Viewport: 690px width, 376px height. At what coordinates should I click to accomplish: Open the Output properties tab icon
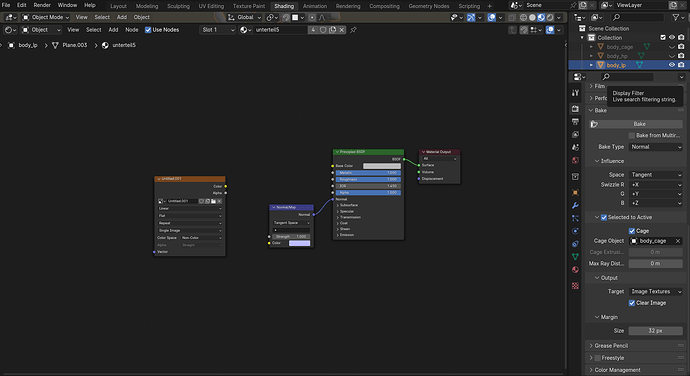(x=575, y=121)
